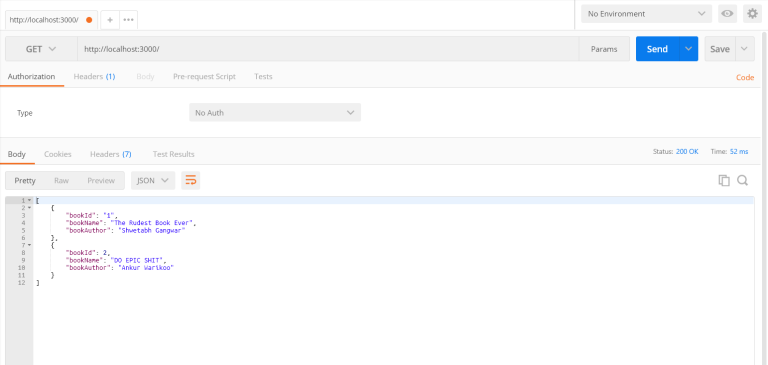Open the JSON format dropdown
The image size is (768, 365).
(153, 180)
